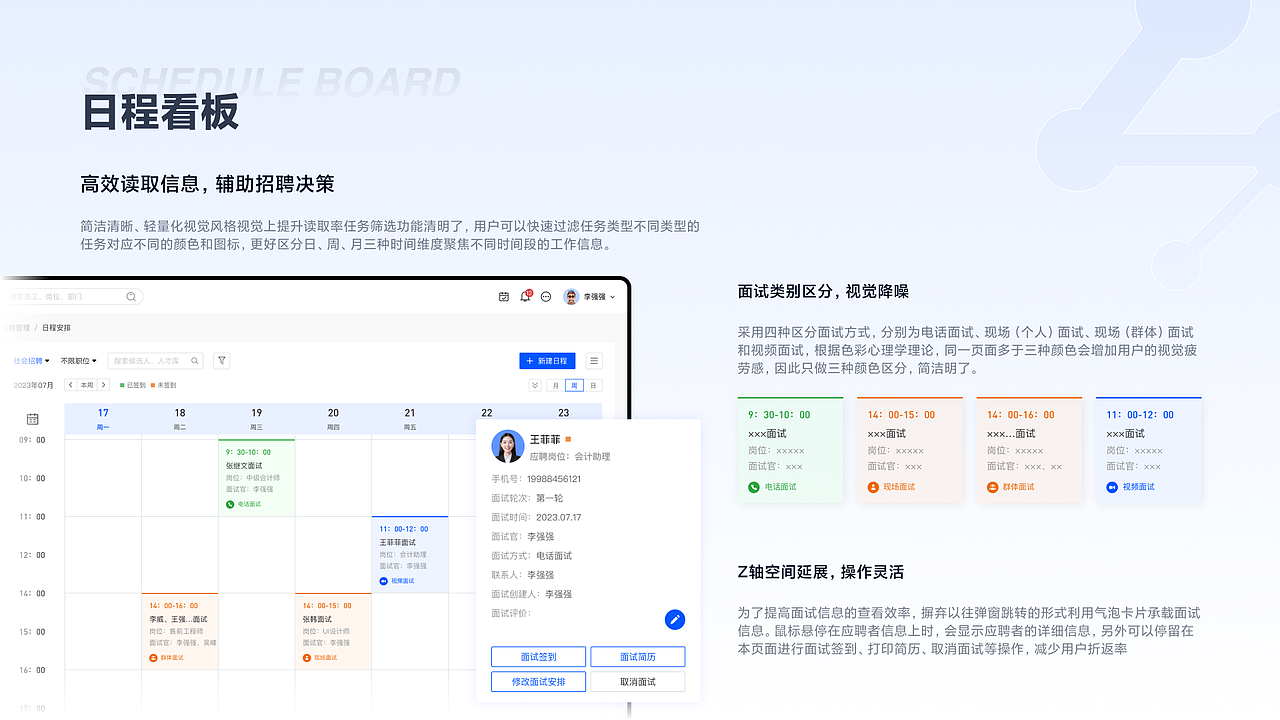Click the 修改面试安排 button

click(538, 682)
